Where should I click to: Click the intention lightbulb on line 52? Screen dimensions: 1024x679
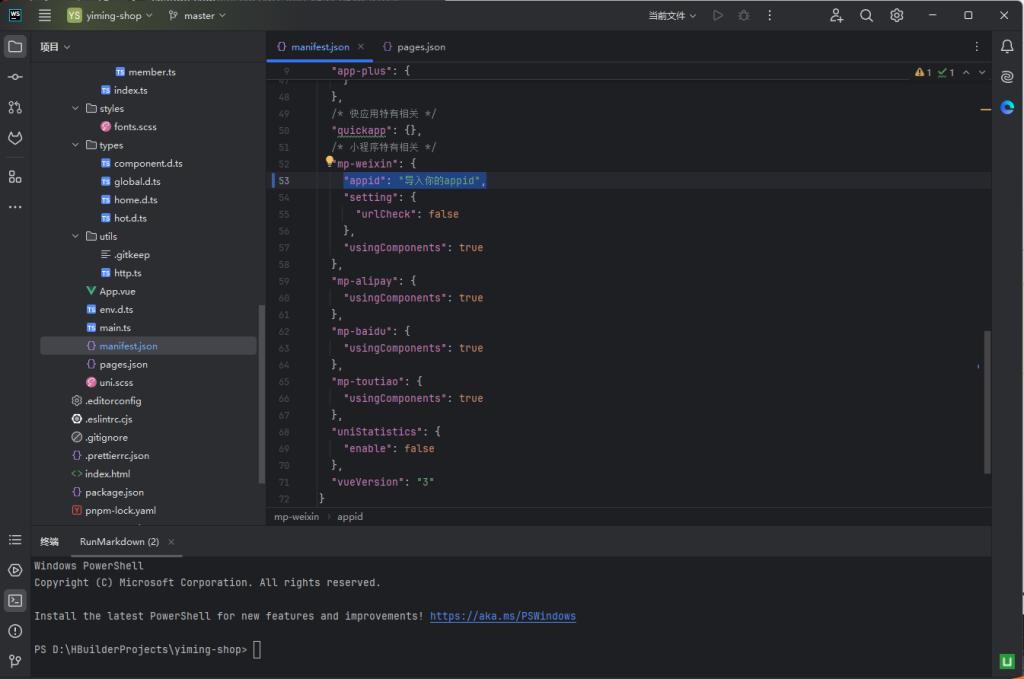click(x=329, y=161)
